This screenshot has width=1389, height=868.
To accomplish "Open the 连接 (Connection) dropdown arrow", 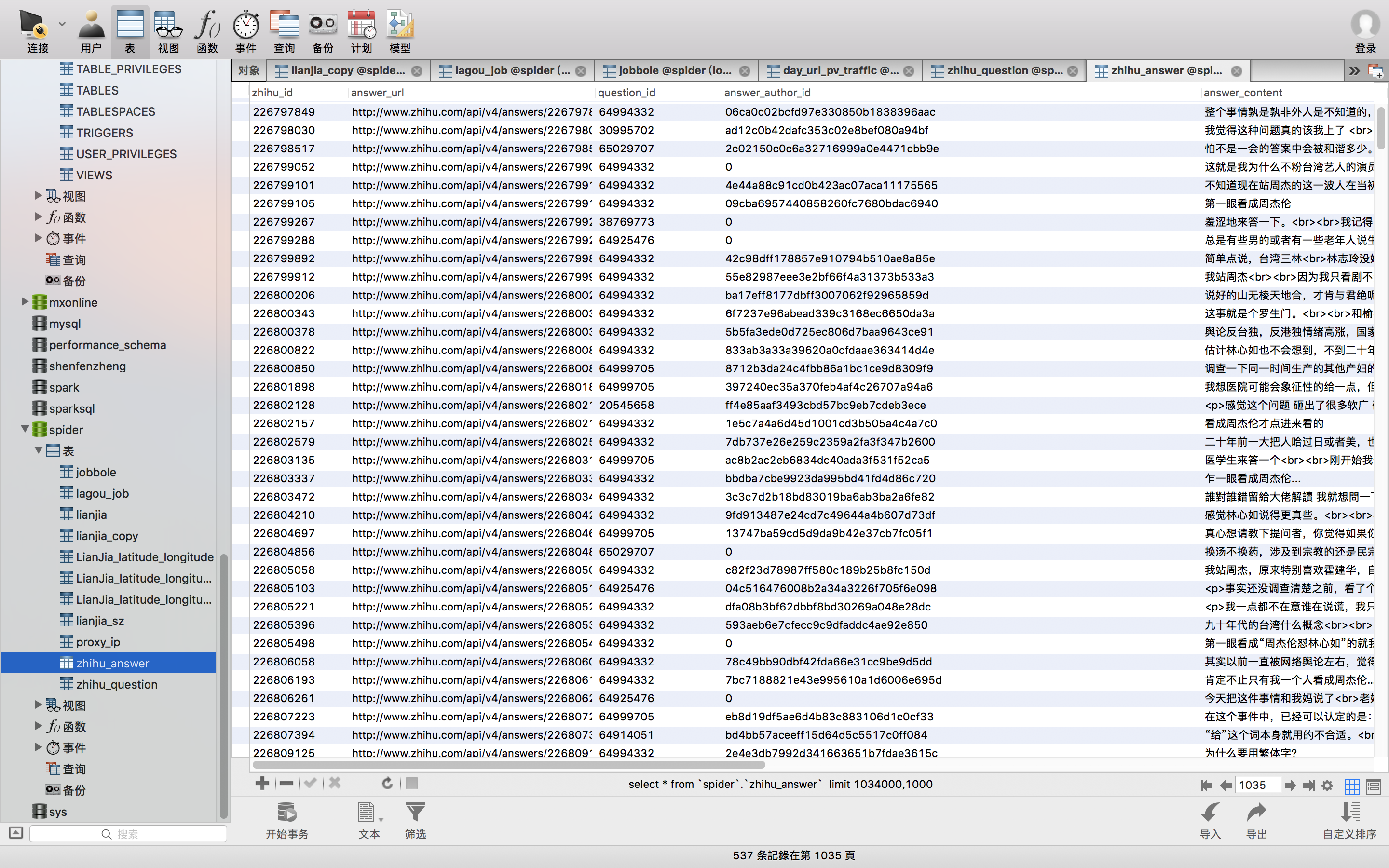I will 62,25.
